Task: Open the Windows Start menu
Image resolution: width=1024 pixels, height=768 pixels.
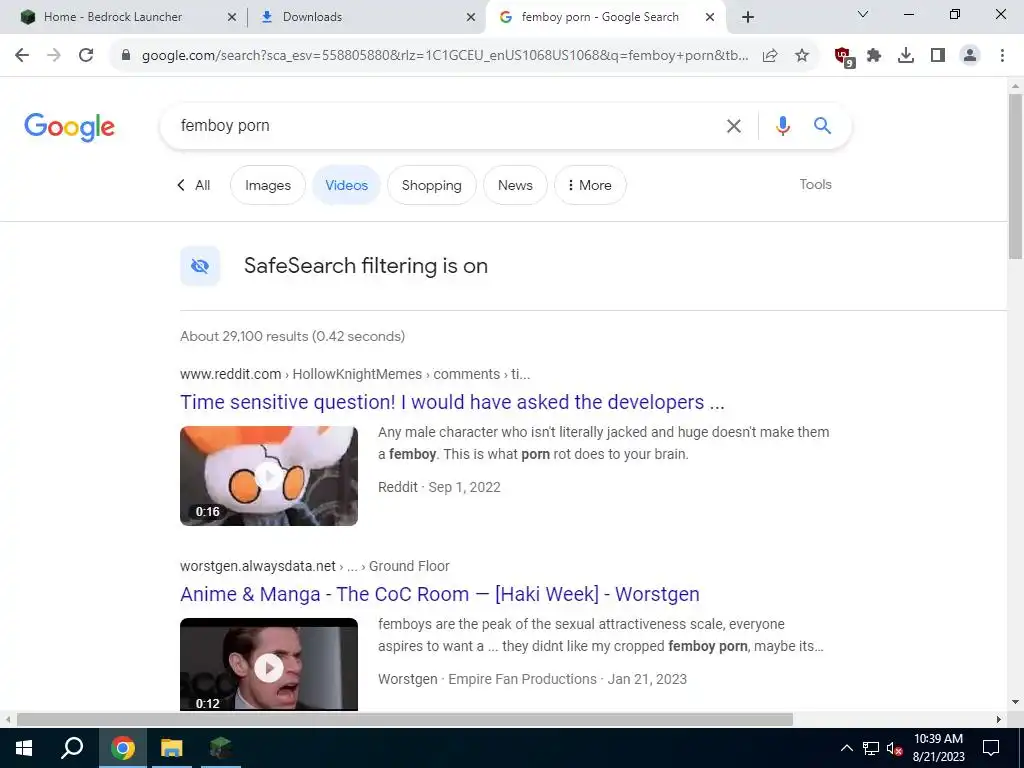Action: tap(24, 748)
